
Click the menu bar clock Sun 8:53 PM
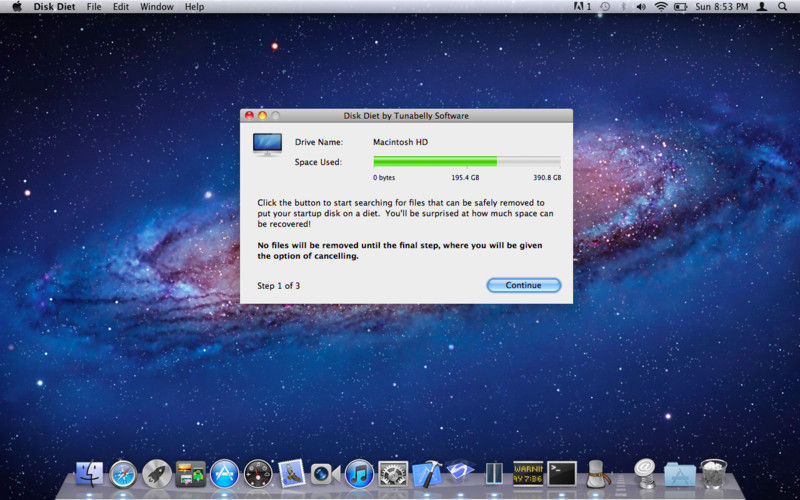(x=721, y=7)
